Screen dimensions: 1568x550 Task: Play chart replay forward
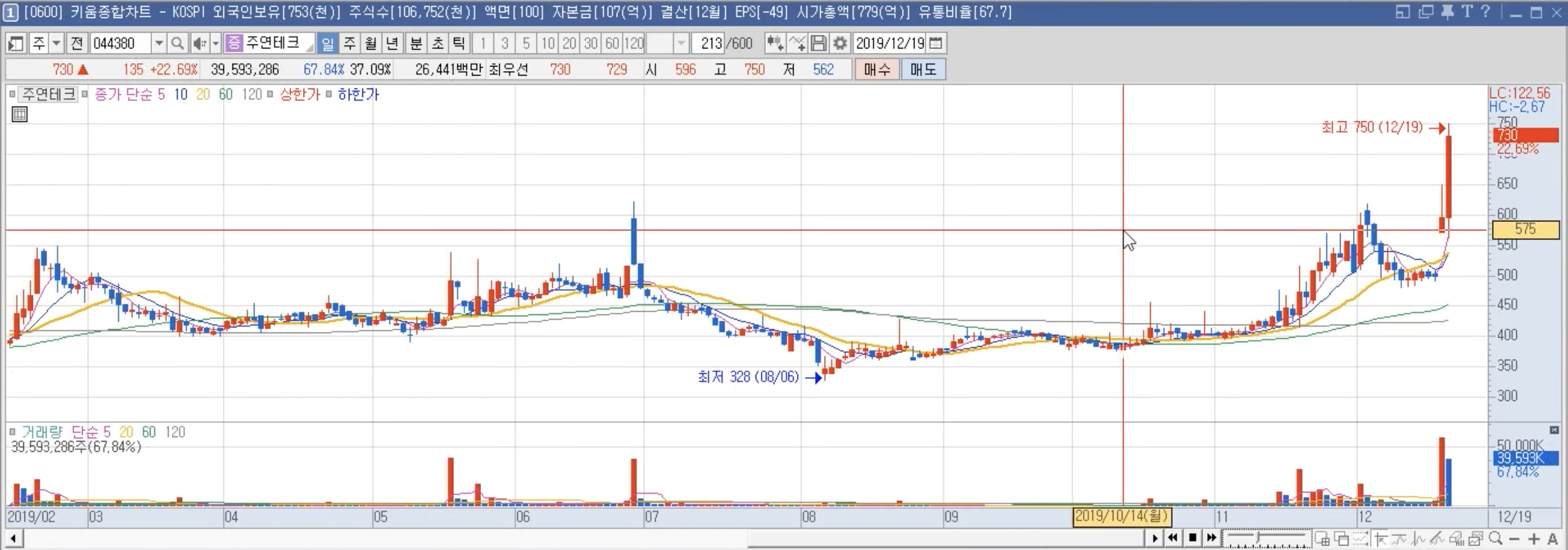[x=1154, y=538]
